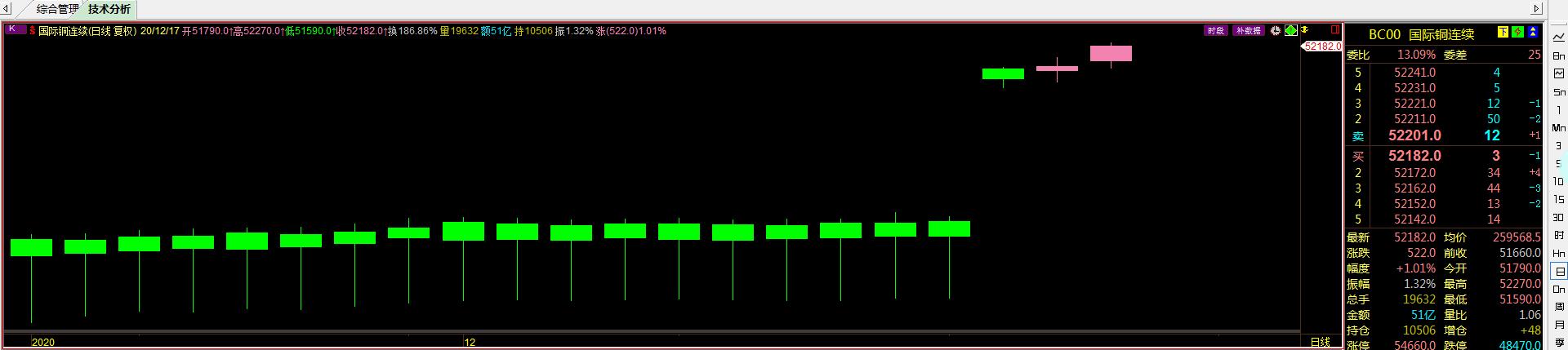Select the 30 minute period in sidebar

pyautogui.click(x=1559, y=217)
